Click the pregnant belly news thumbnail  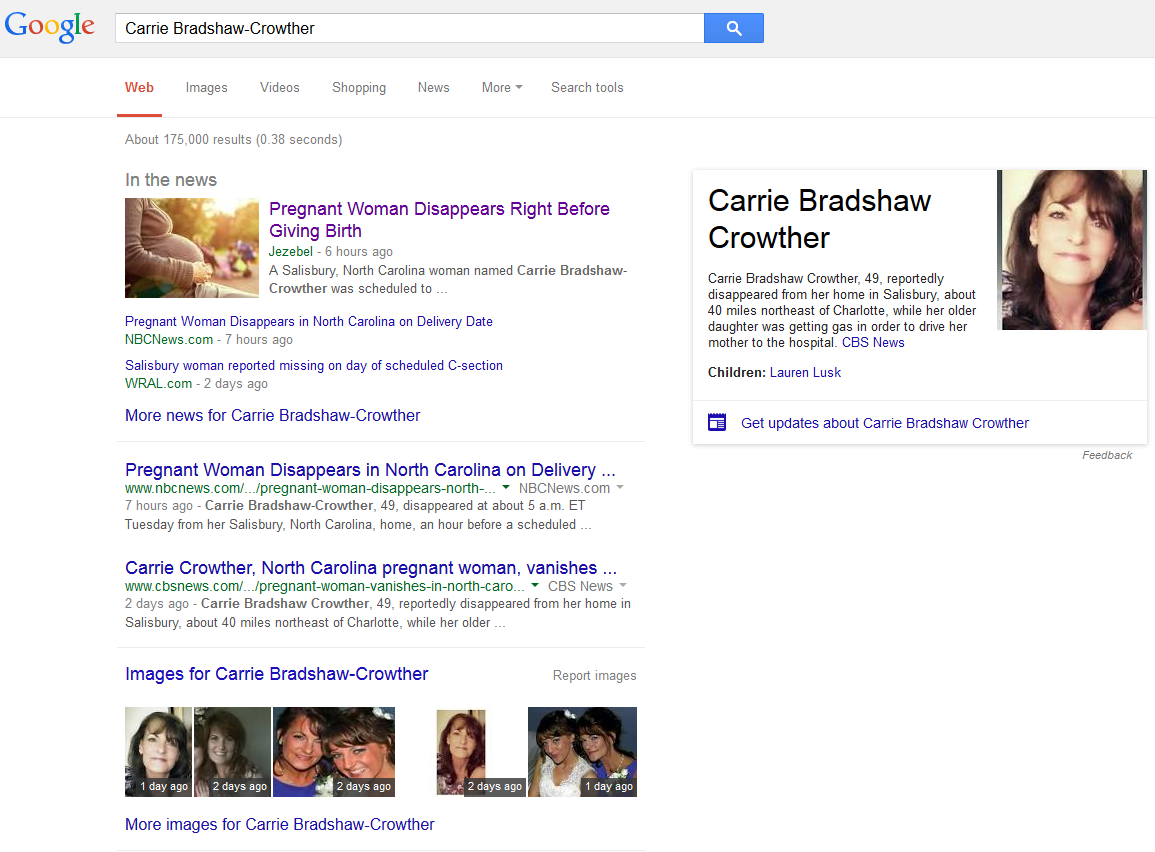[x=192, y=248]
